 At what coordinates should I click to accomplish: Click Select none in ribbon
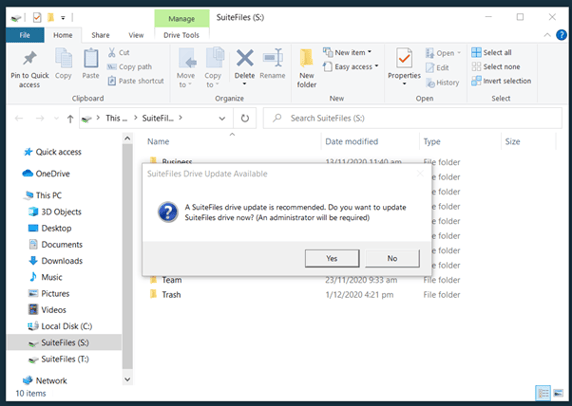coord(496,67)
